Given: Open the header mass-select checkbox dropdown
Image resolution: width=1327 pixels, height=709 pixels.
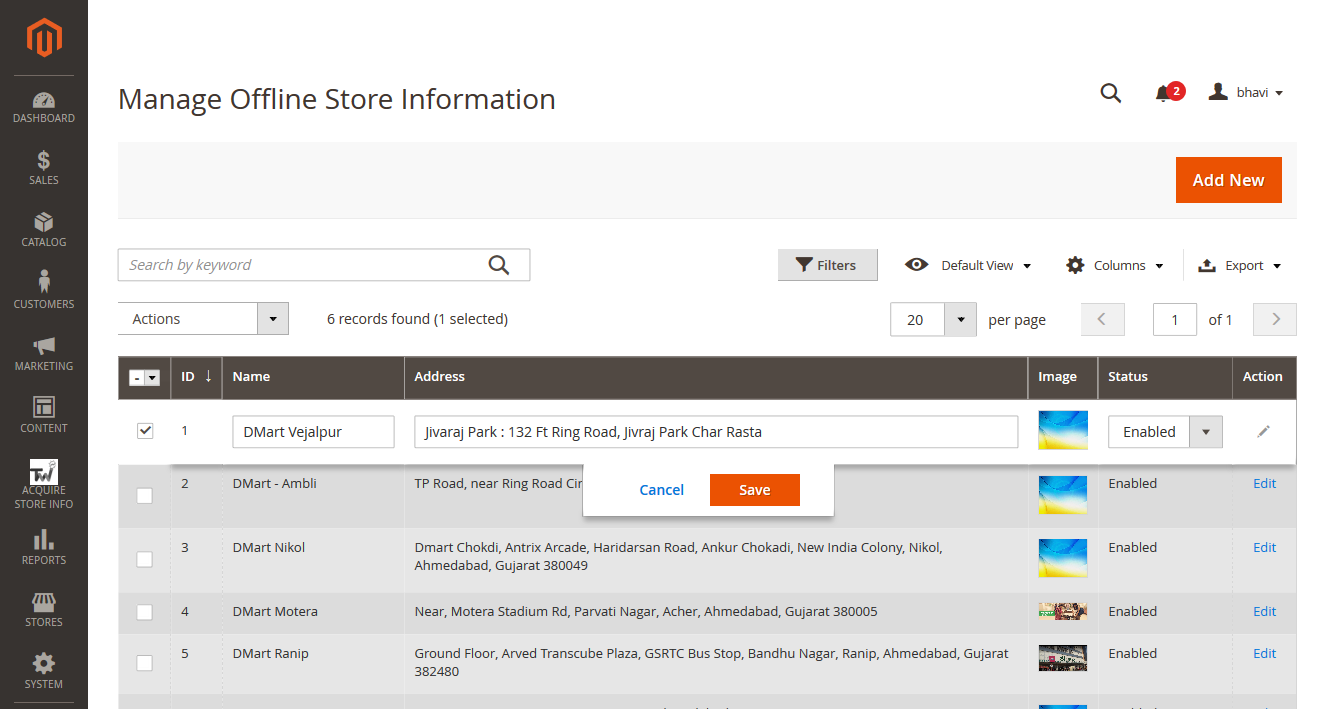Looking at the screenshot, I should 145,378.
